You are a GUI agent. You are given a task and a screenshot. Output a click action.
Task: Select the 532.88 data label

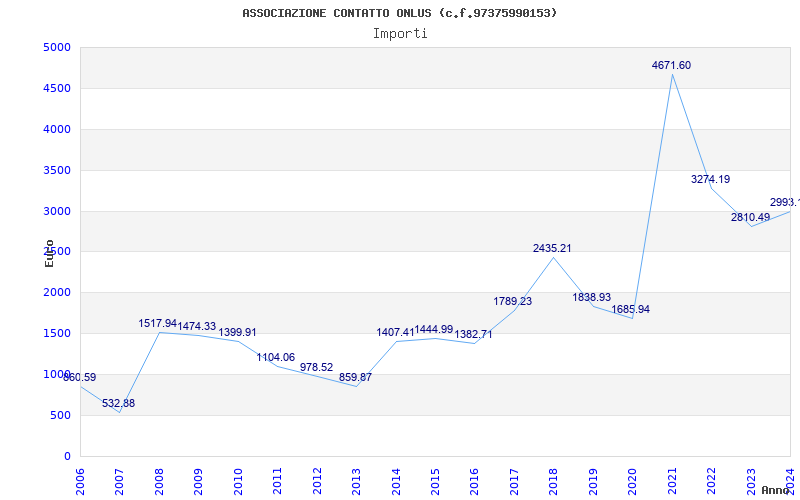pyautogui.click(x=119, y=404)
